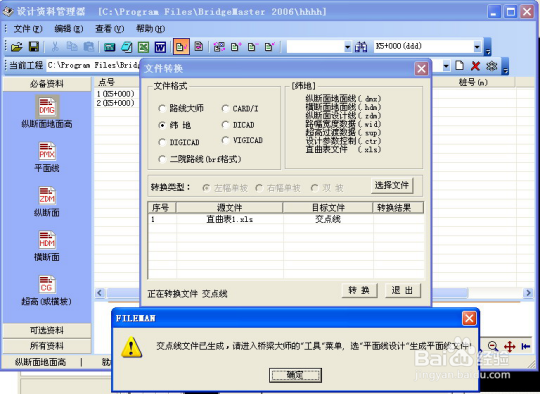The width and height of the screenshot is (540, 394).
Task: Click the red X delete icon
Action: (x=476, y=65)
